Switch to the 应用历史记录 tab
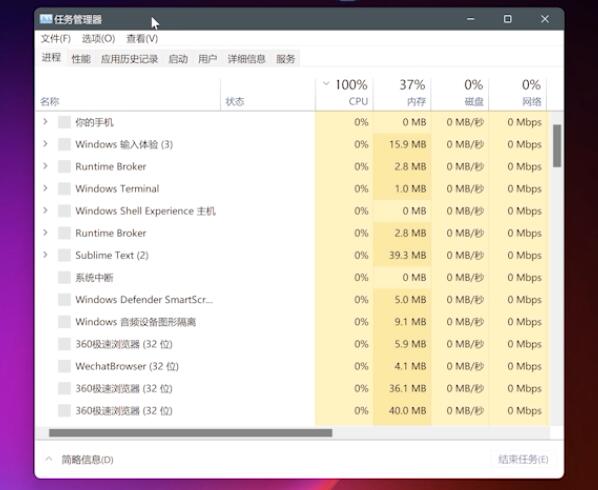This screenshot has height=490, width=598. [129, 59]
